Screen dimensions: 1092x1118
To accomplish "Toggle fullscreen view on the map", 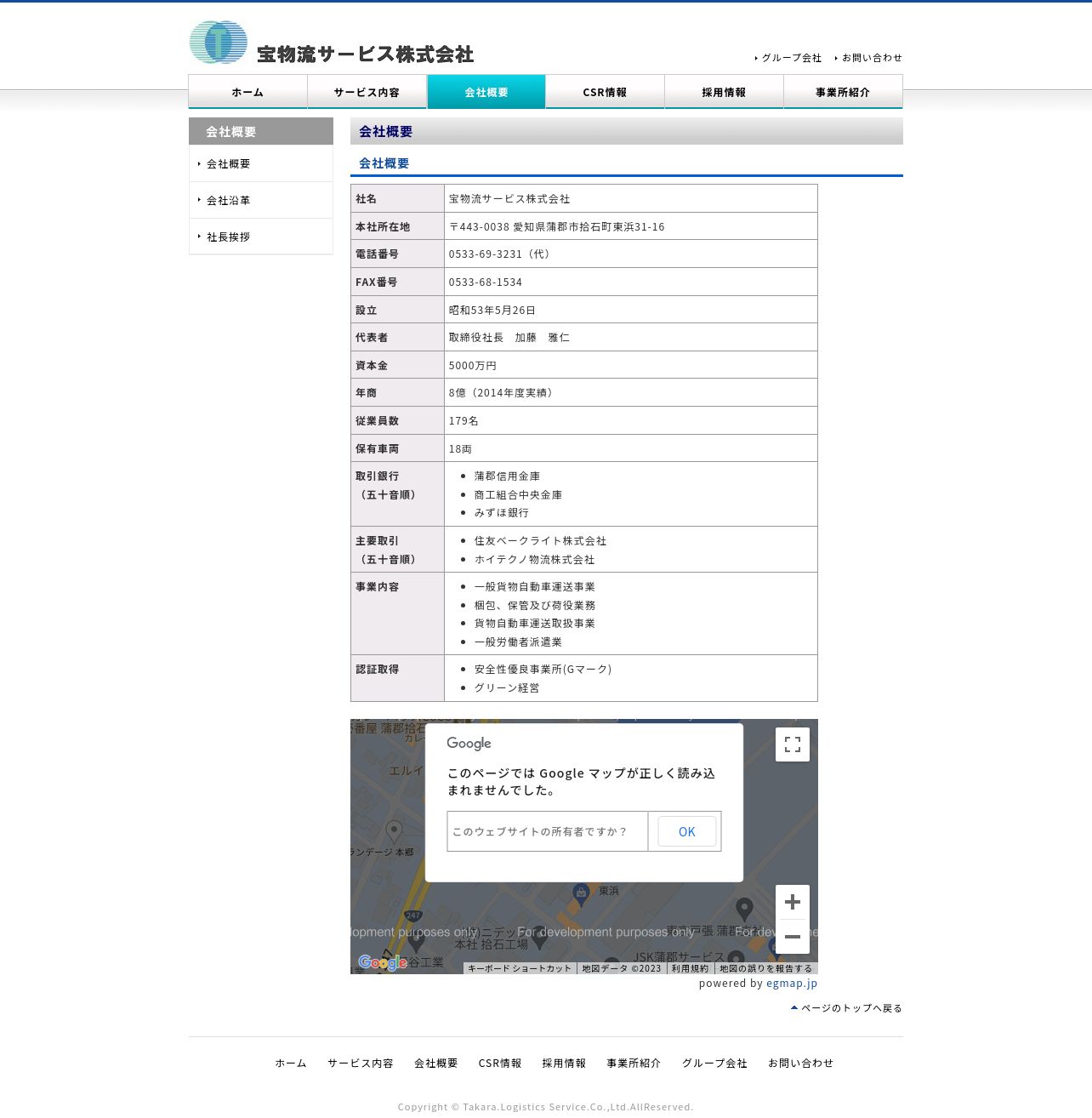I will click(x=793, y=744).
